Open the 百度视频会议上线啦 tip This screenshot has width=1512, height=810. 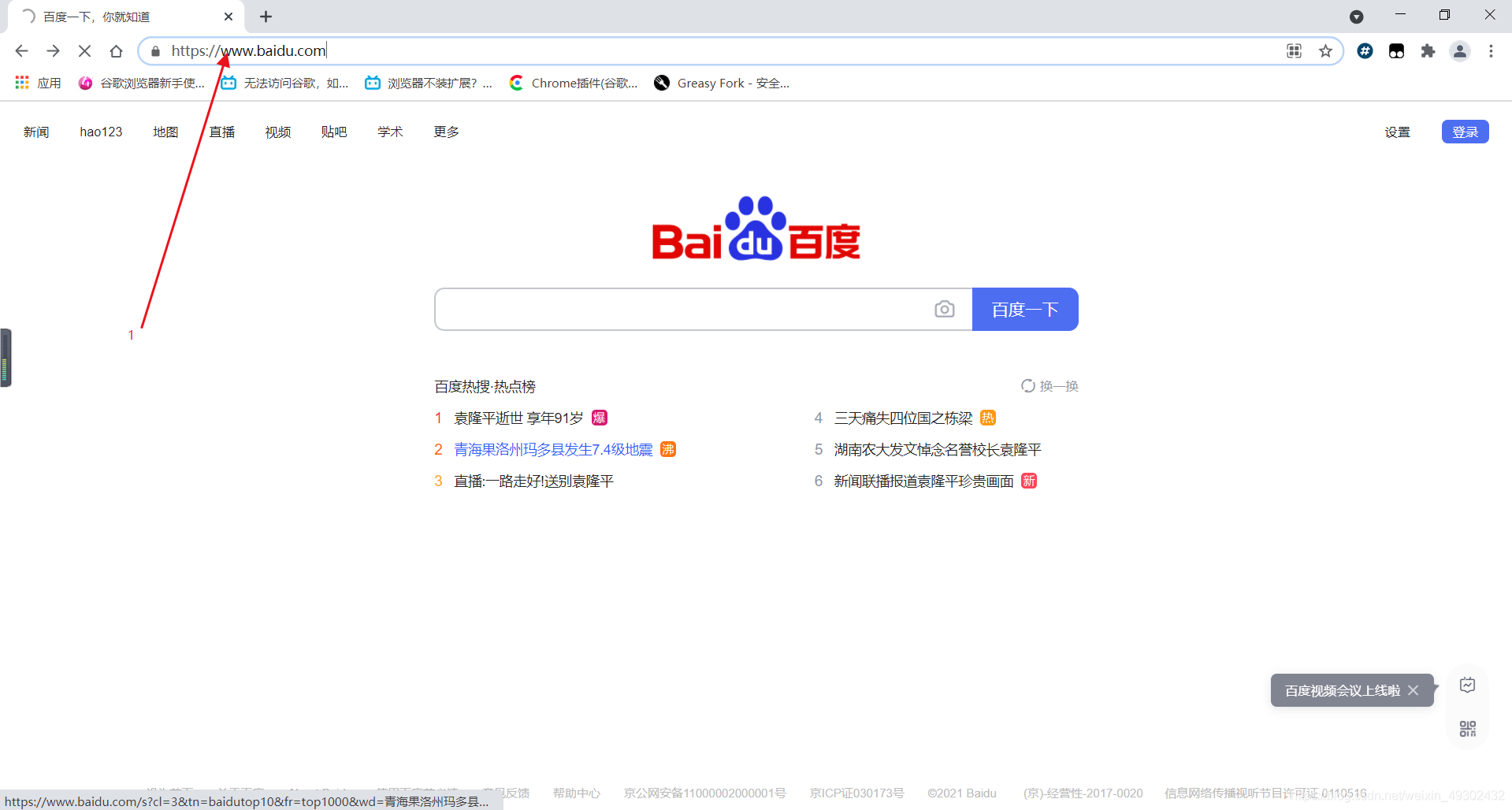pyautogui.click(x=1342, y=691)
